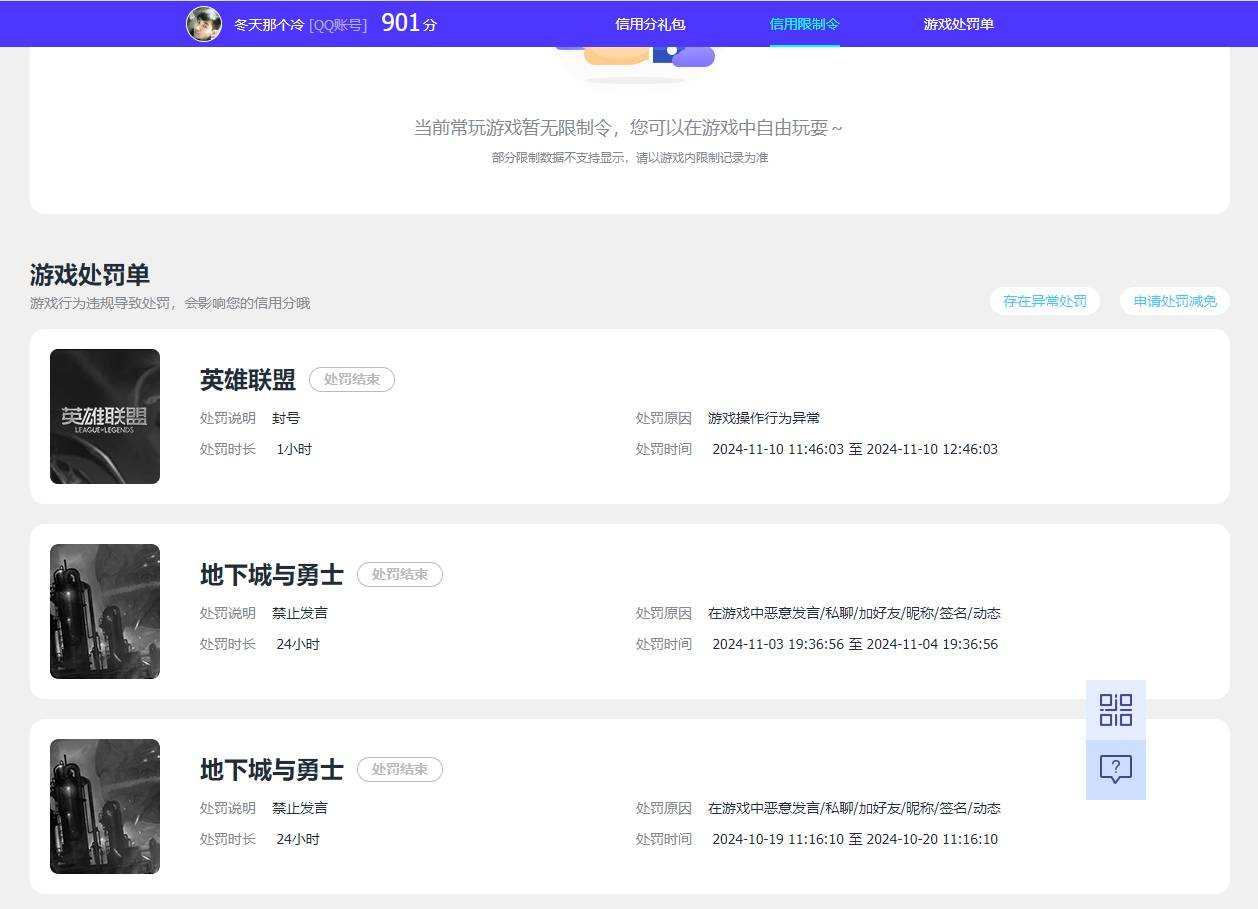This screenshot has height=909, width=1258.
Task: Click the 游戏处罚单 section heading
Action: [90, 275]
